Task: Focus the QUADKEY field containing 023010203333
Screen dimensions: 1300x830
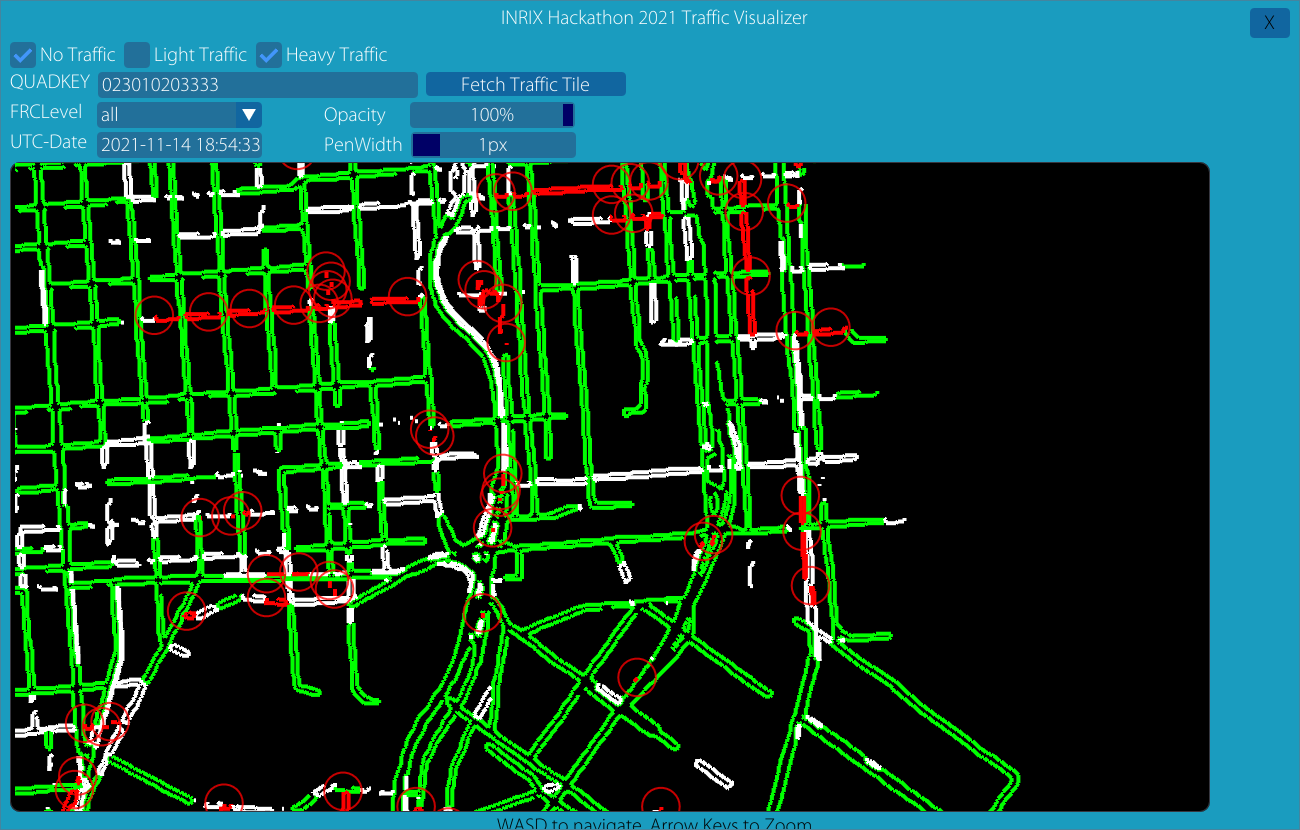Action: (257, 85)
